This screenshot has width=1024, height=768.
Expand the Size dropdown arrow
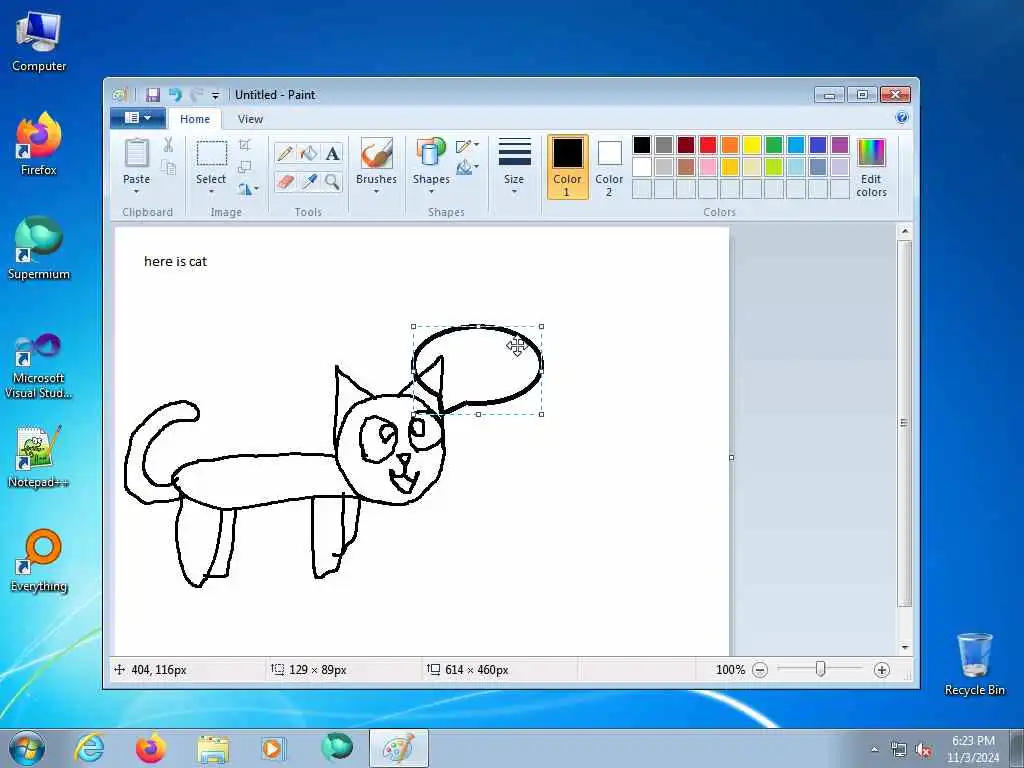(514, 192)
